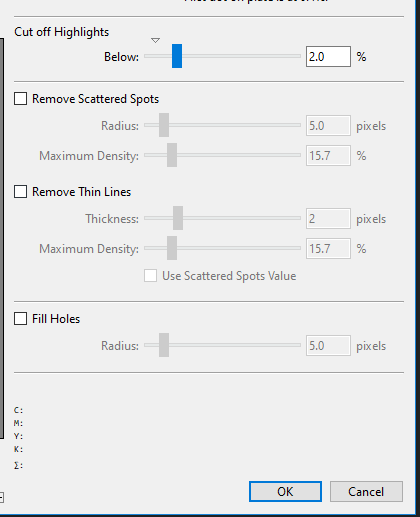Click the blue Below slider handle

pyautogui.click(x=177, y=56)
